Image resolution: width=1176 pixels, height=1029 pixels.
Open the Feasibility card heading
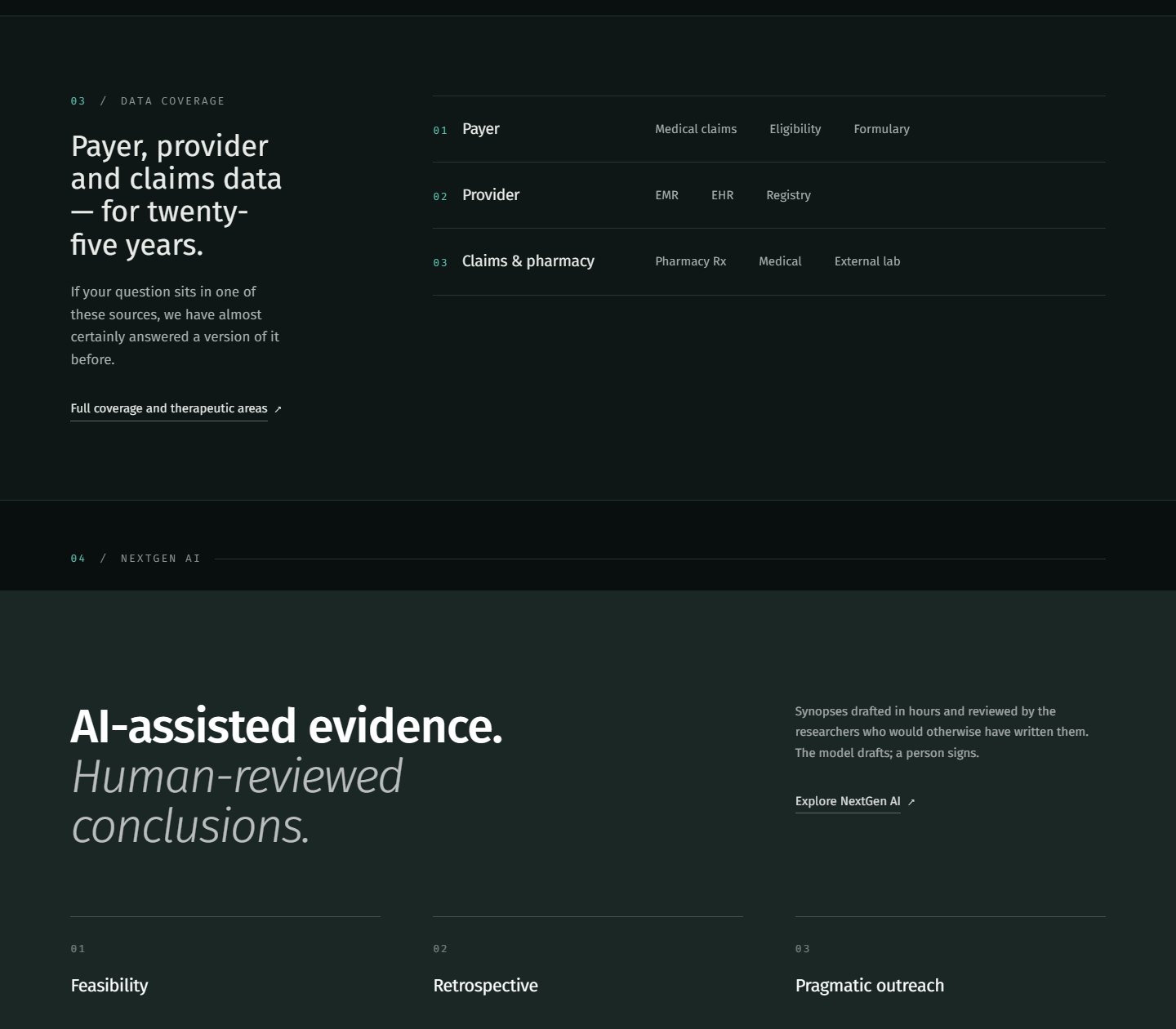(x=109, y=986)
